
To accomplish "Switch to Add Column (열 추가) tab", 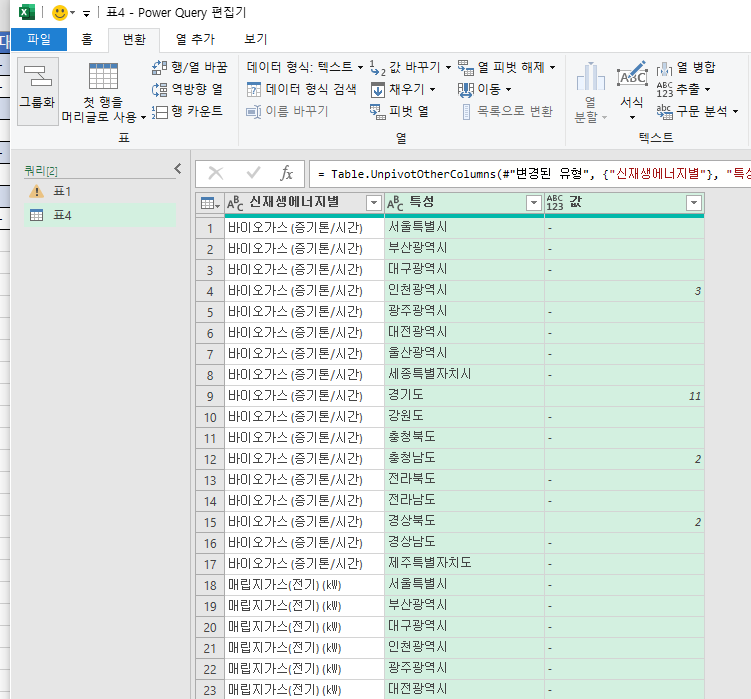I will click(195, 39).
